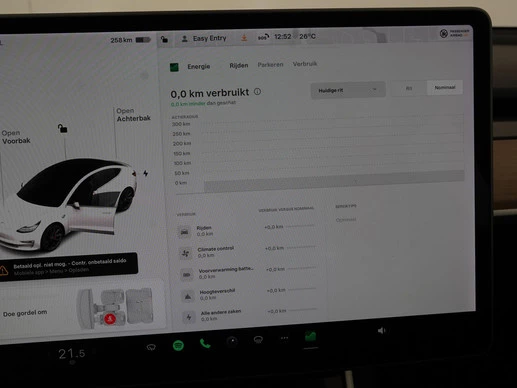Viewport: 517px width, 388px height.
Task: Open the phone app
Action: tap(205, 343)
